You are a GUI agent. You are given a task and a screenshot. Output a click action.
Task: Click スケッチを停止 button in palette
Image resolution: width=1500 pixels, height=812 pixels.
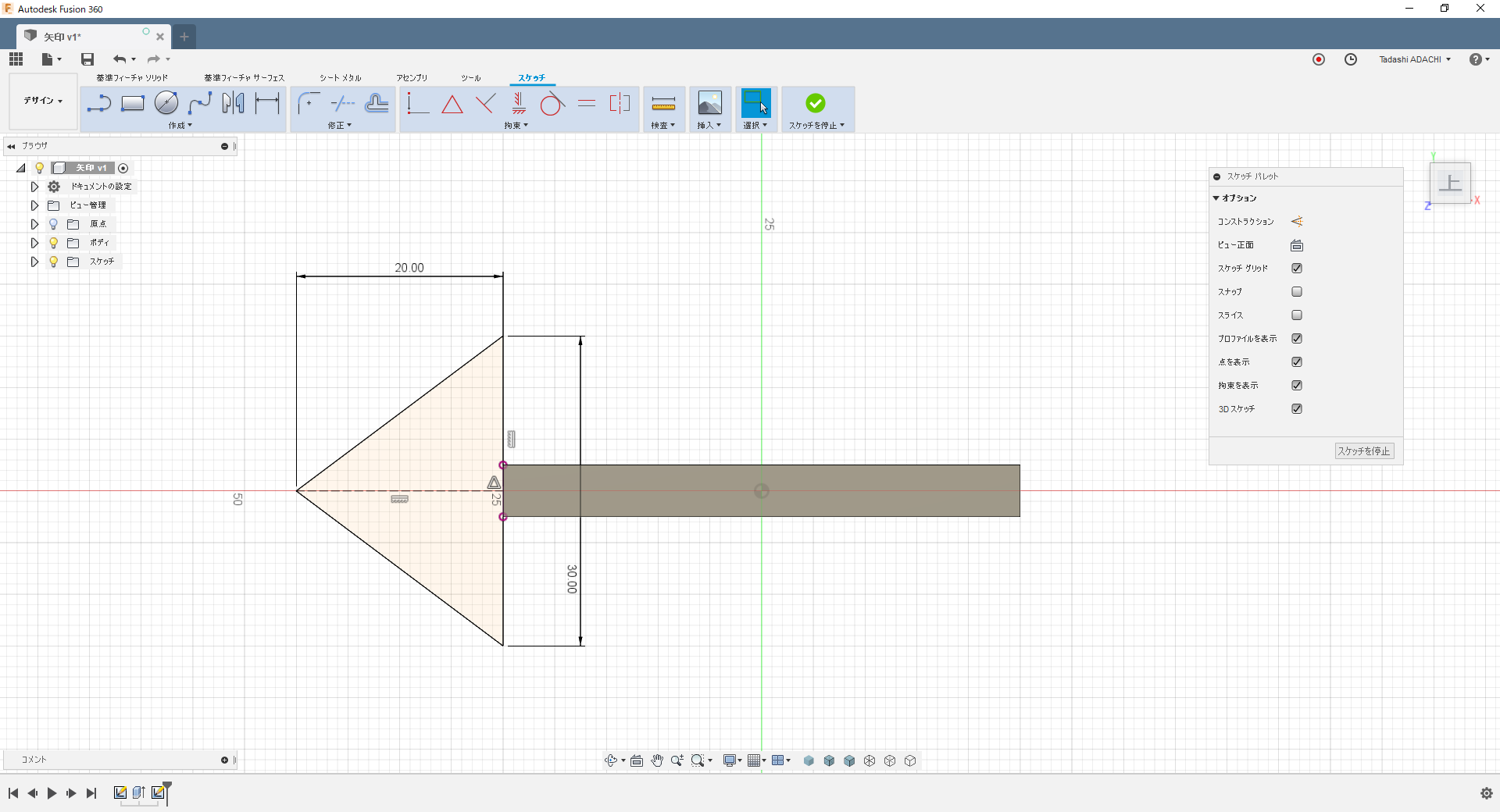[x=1364, y=451]
